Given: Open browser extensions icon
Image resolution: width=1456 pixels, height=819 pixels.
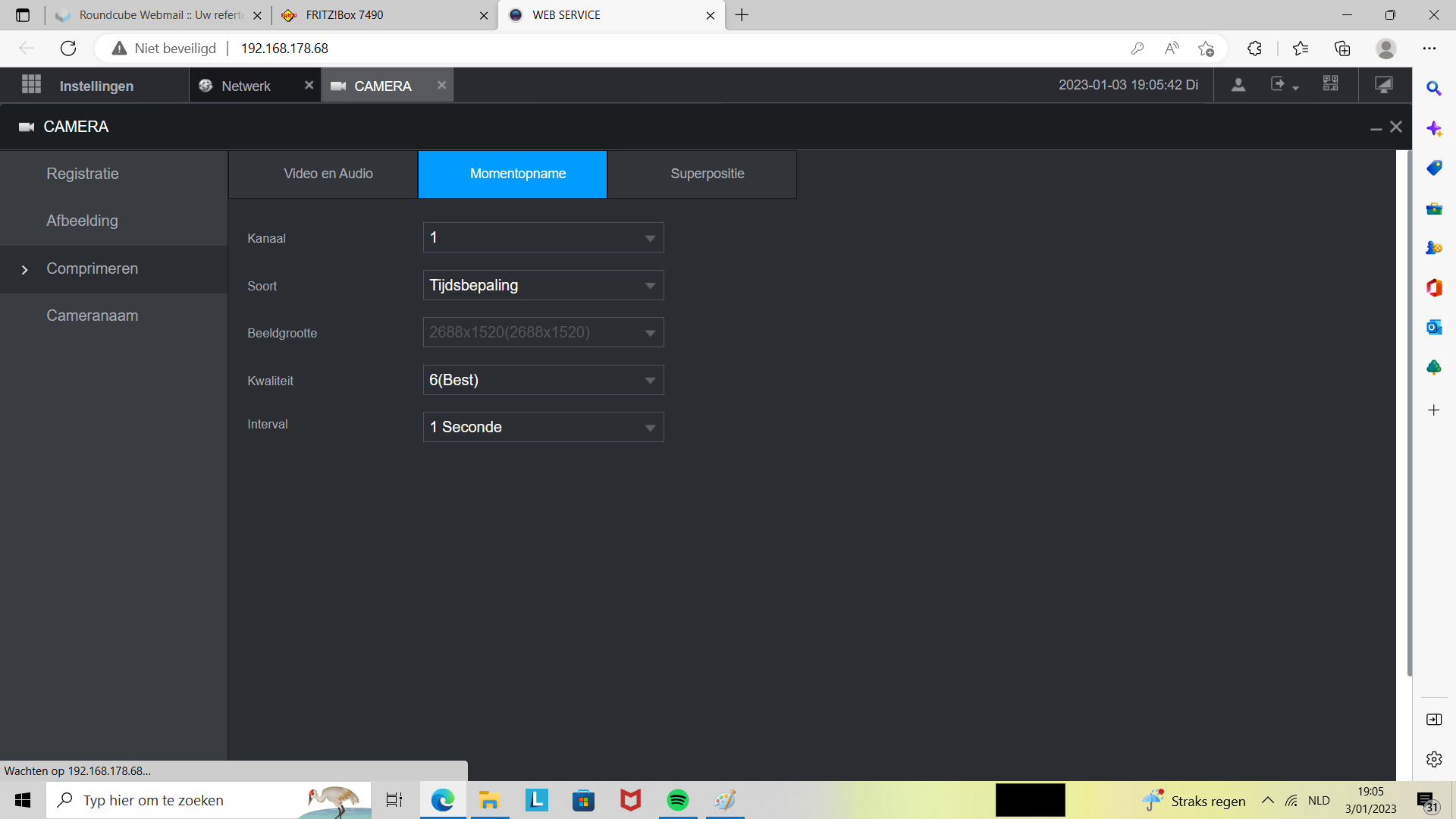Looking at the screenshot, I should [x=1254, y=49].
